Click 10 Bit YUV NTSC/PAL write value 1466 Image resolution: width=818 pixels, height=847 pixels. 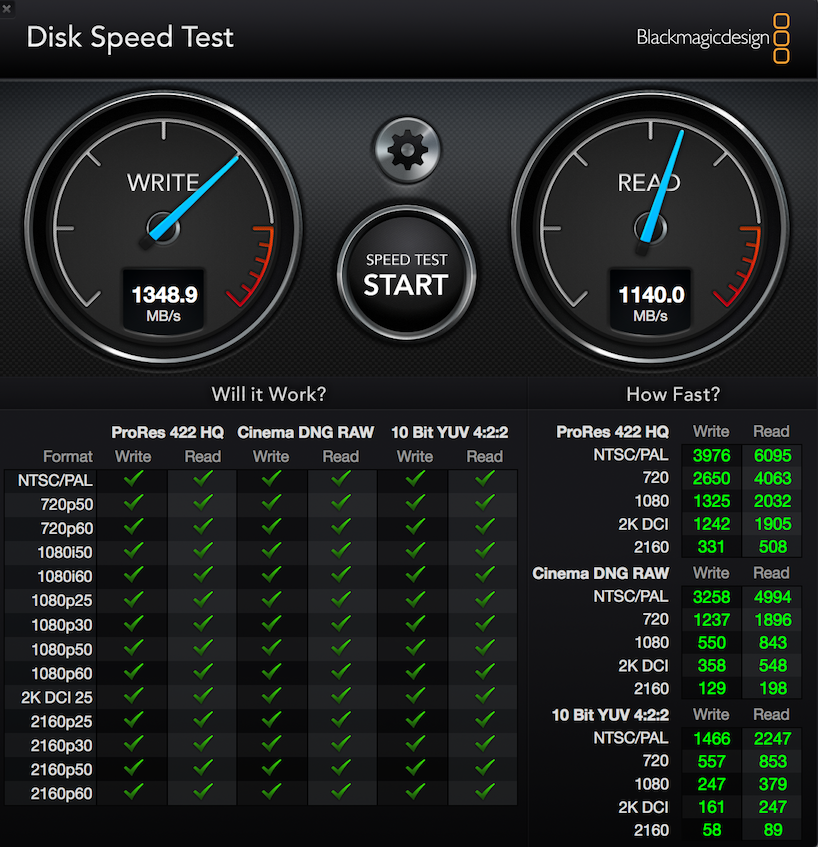(712, 738)
